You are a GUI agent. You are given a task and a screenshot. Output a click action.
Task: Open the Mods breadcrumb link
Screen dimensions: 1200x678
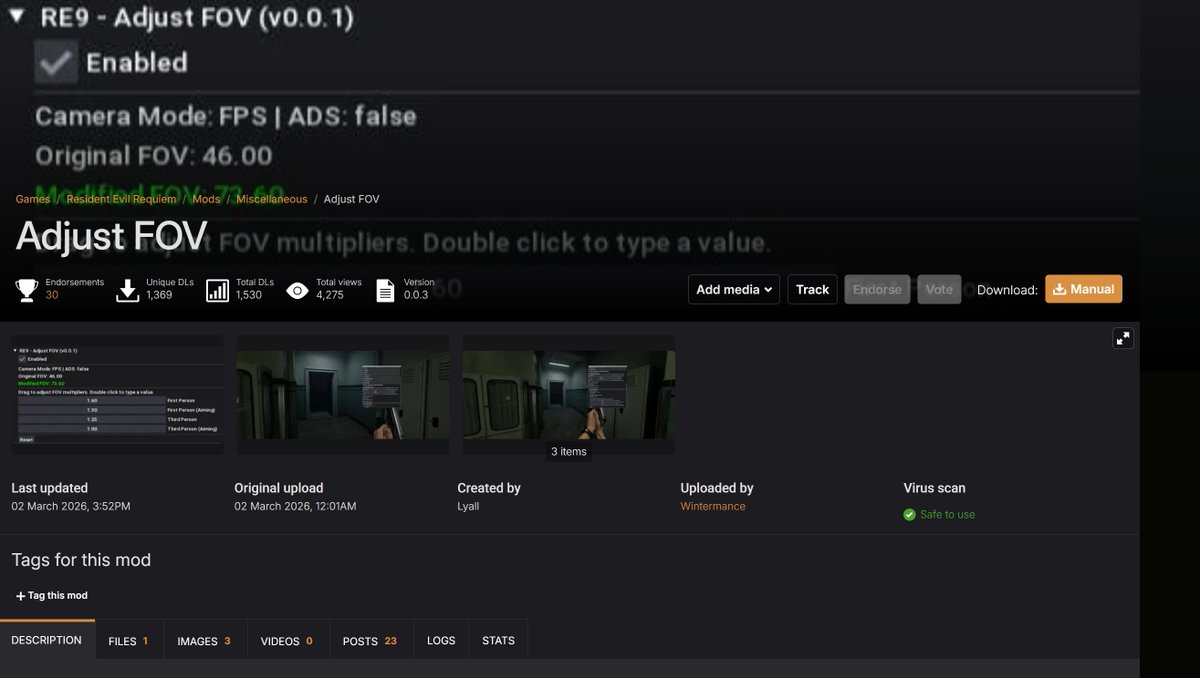(x=206, y=199)
